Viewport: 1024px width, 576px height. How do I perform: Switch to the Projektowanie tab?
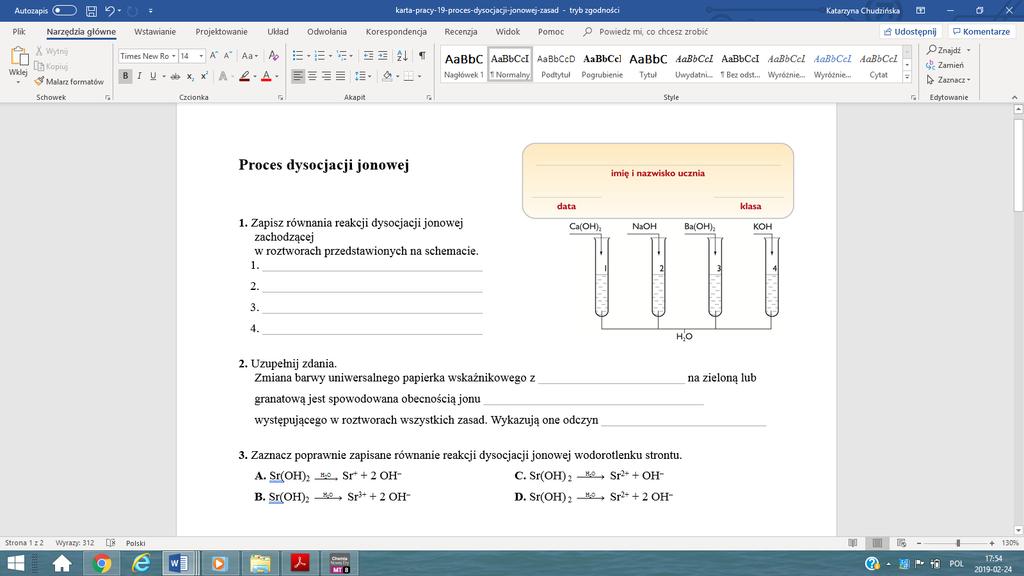[x=221, y=31]
